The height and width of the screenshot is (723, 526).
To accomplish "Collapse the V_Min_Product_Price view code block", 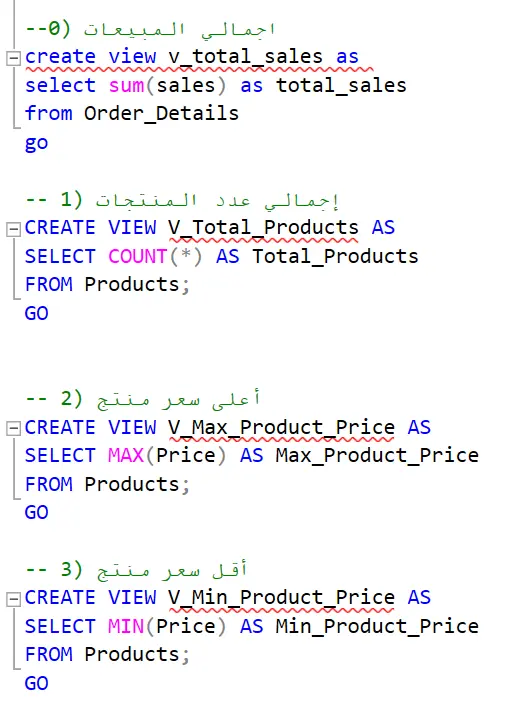I will (13, 599).
